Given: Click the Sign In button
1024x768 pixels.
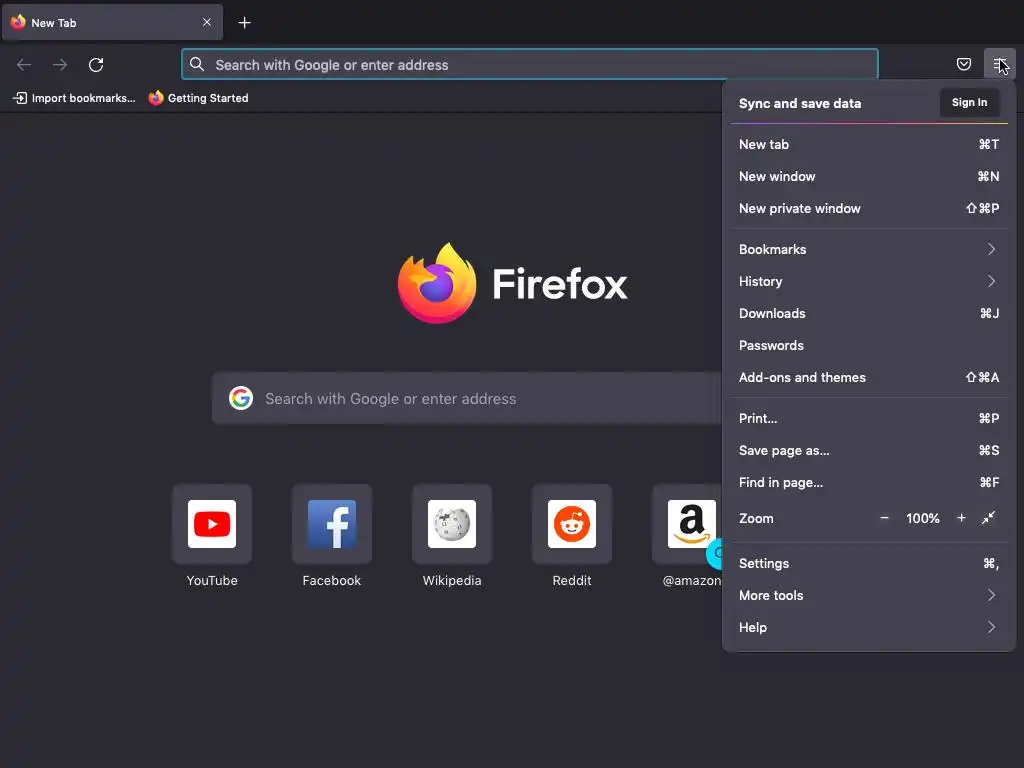Looking at the screenshot, I should 969,103.
